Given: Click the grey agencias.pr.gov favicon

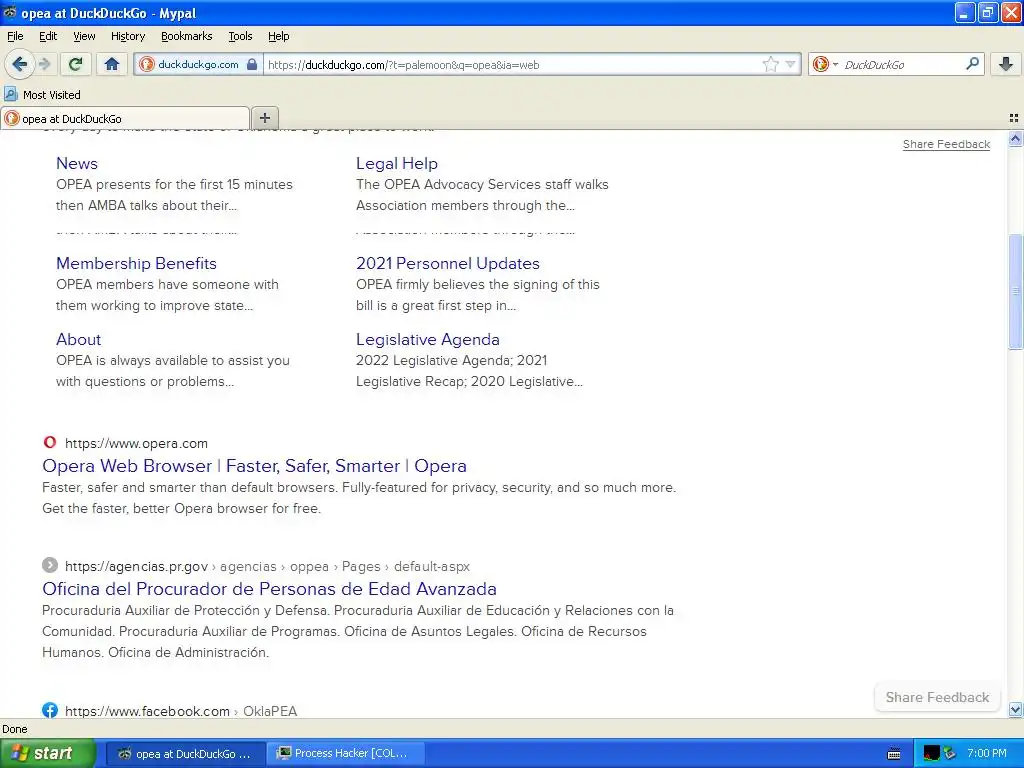Looking at the screenshot, I should 50,565.
